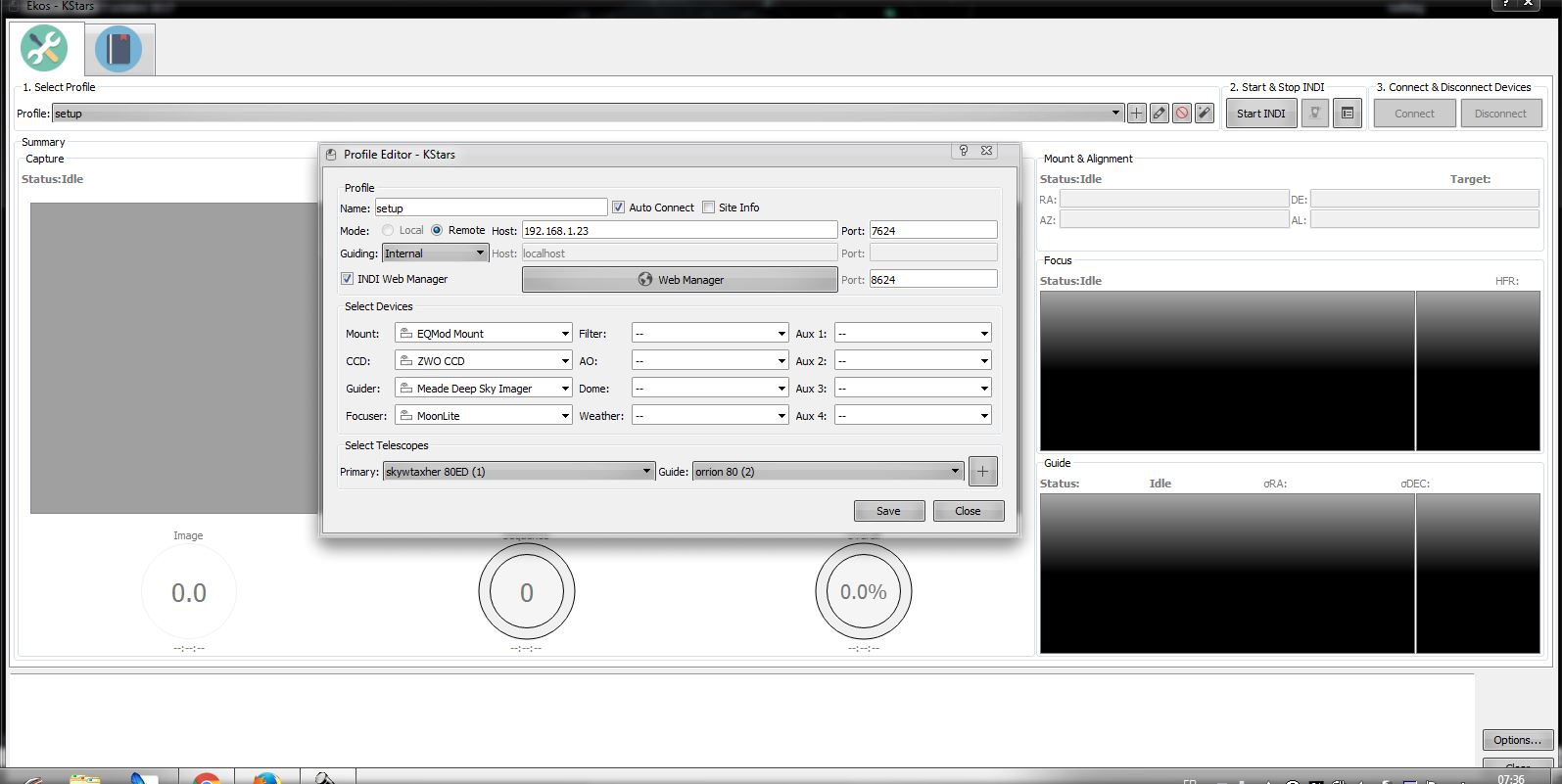This screenshot has height=784, width=1562.
Task: Expand the Aux 1 dropdown
Action: (913, 334)
